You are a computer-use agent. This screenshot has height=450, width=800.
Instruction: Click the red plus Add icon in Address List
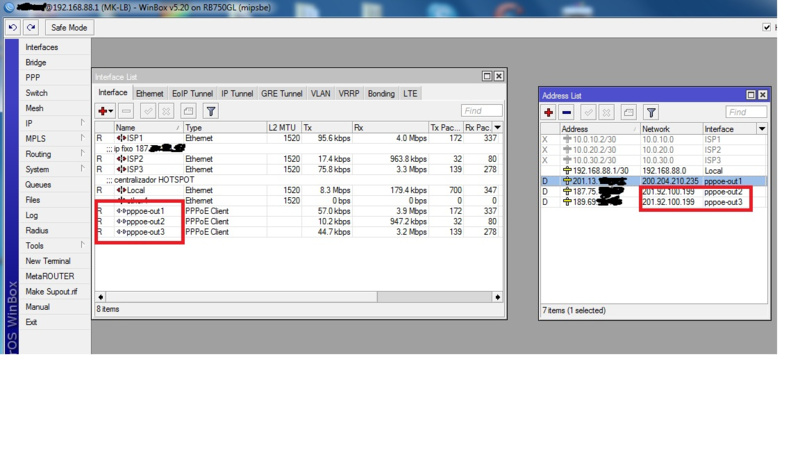548,112
